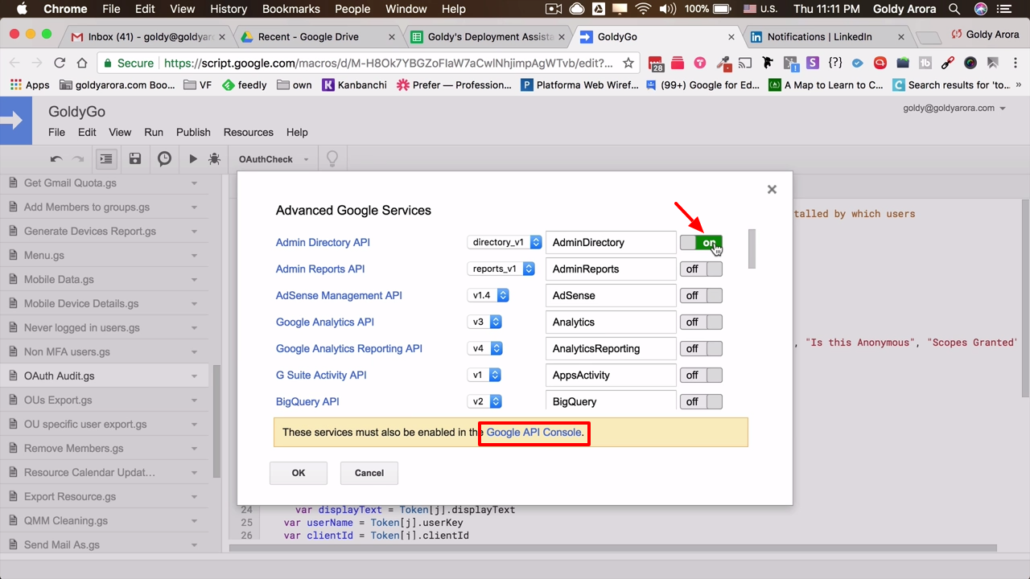Open macOS Spotlight search icon
Screen dimensions: 1030x579
tap(954, 9)
